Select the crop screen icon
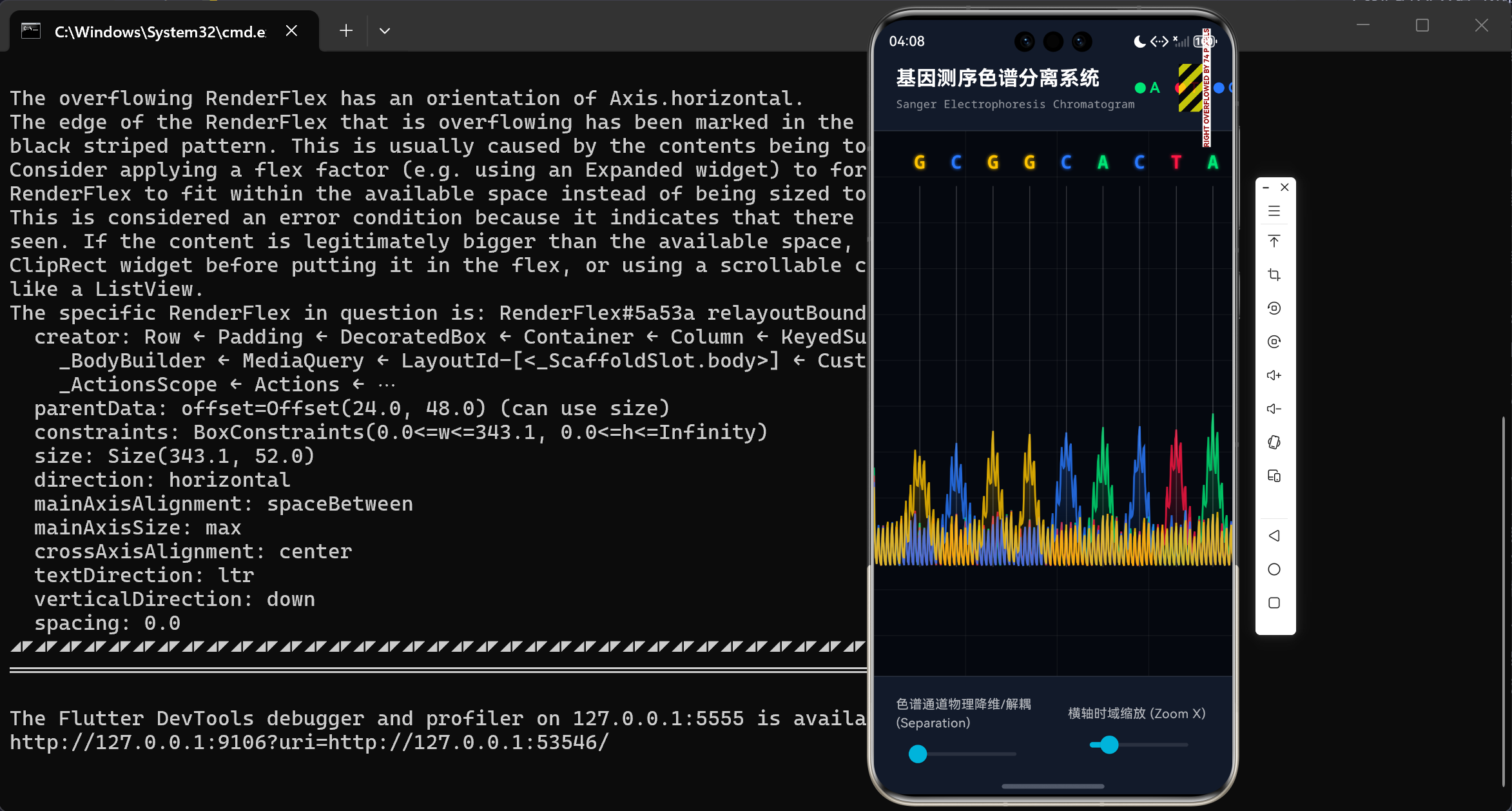This screenshot has width=1512, height=811. click(x=1274, y=275)
